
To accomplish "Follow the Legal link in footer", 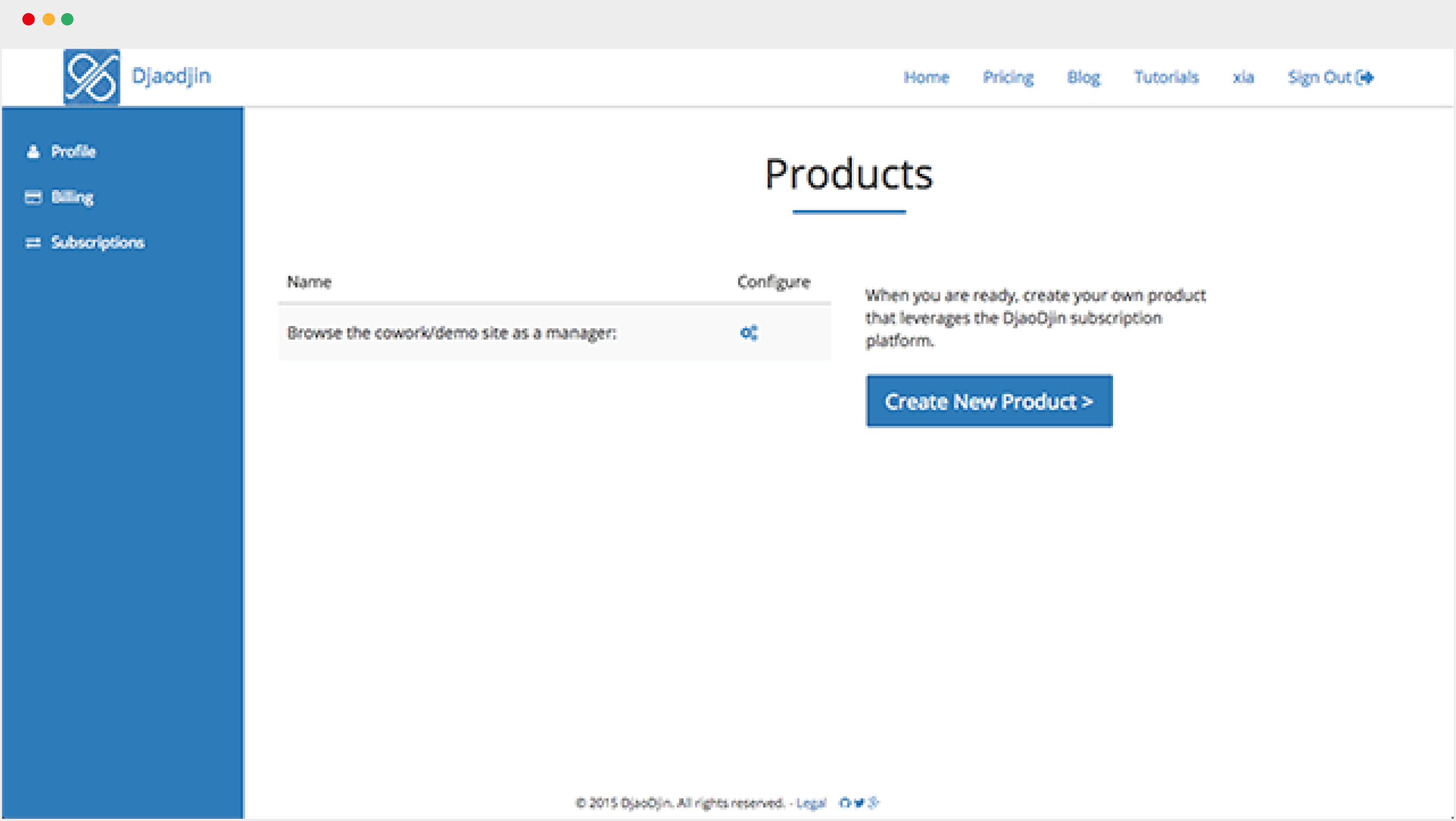I will (811, 803).
